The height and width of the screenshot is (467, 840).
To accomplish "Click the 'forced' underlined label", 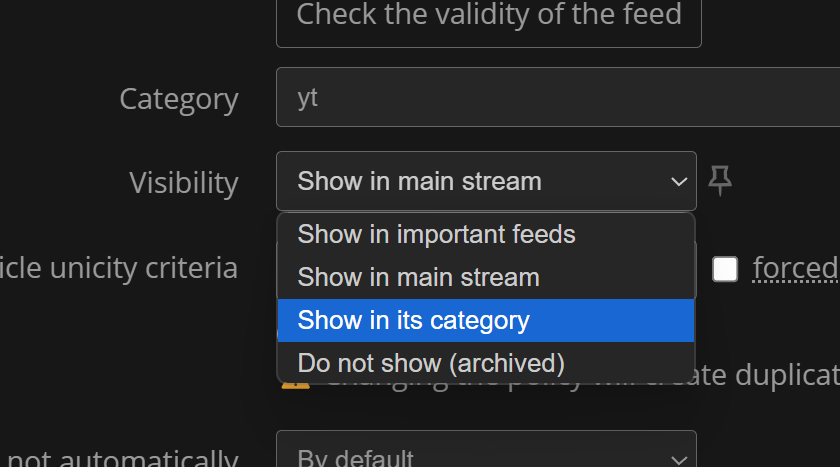I will 796,268.
